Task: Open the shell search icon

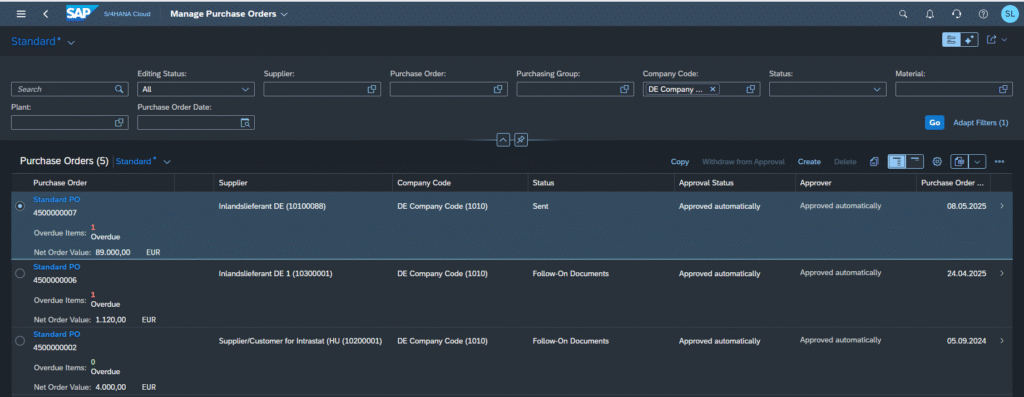Action: coord(903,14)
